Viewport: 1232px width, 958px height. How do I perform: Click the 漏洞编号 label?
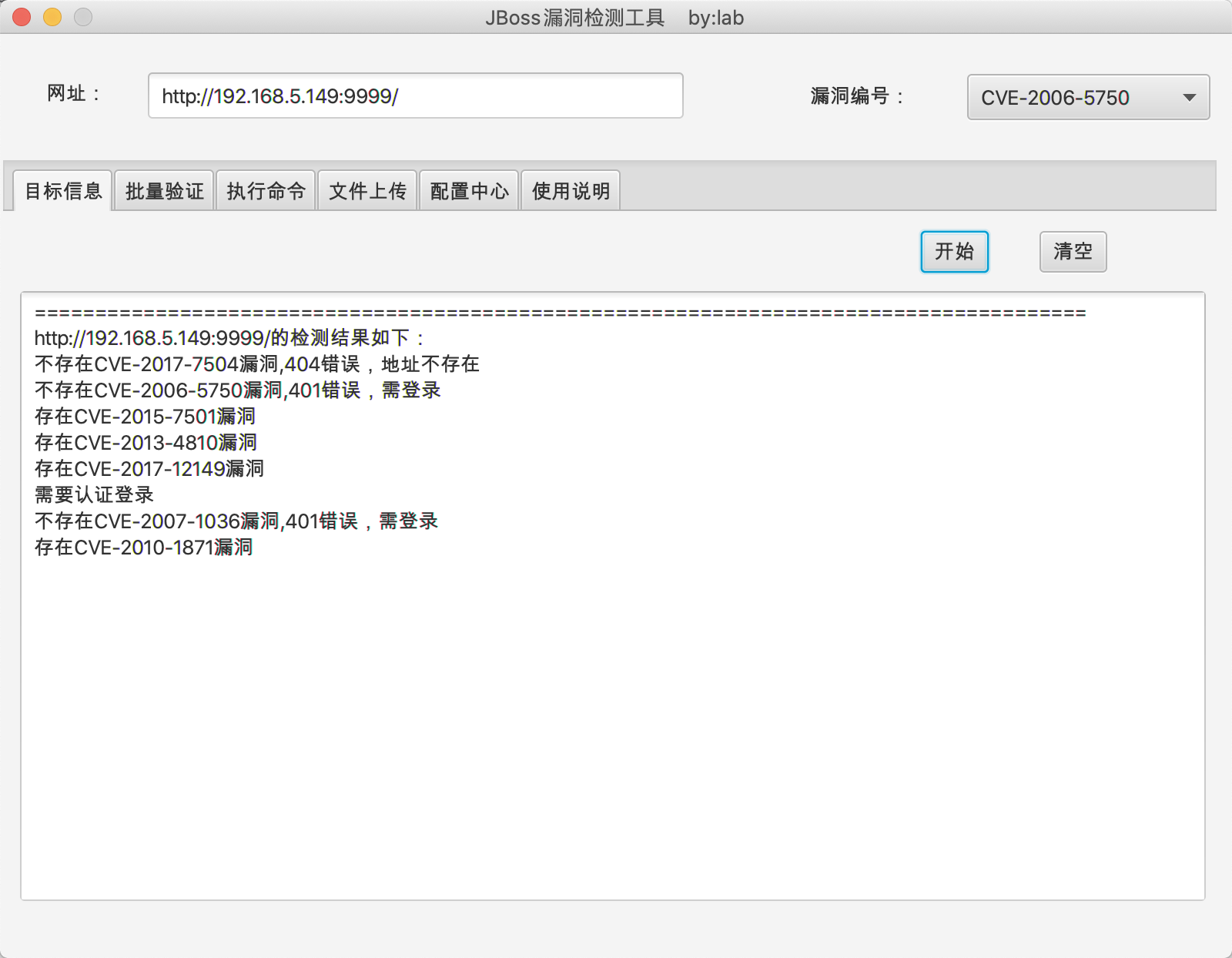857,96
